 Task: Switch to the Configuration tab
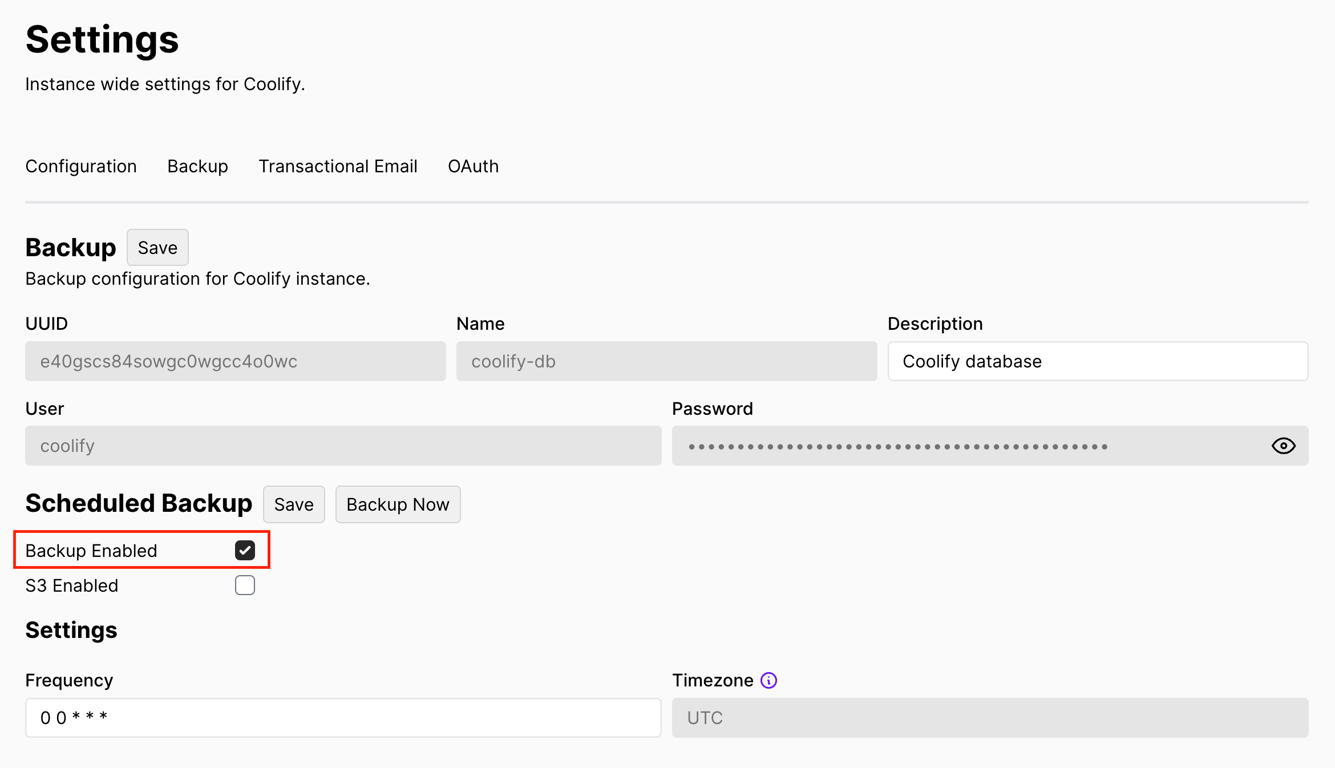(81, 166)
